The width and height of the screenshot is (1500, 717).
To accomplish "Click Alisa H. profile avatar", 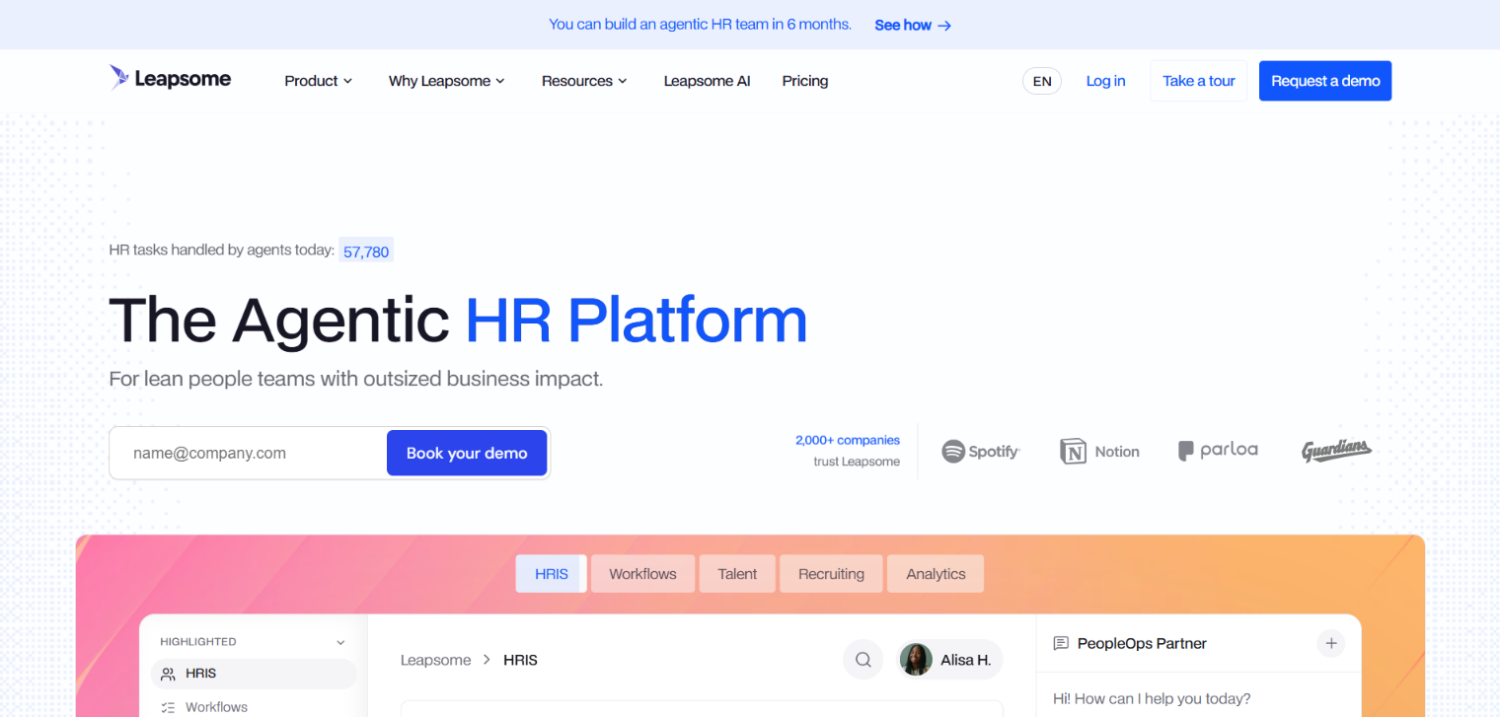I will point(917,660).
